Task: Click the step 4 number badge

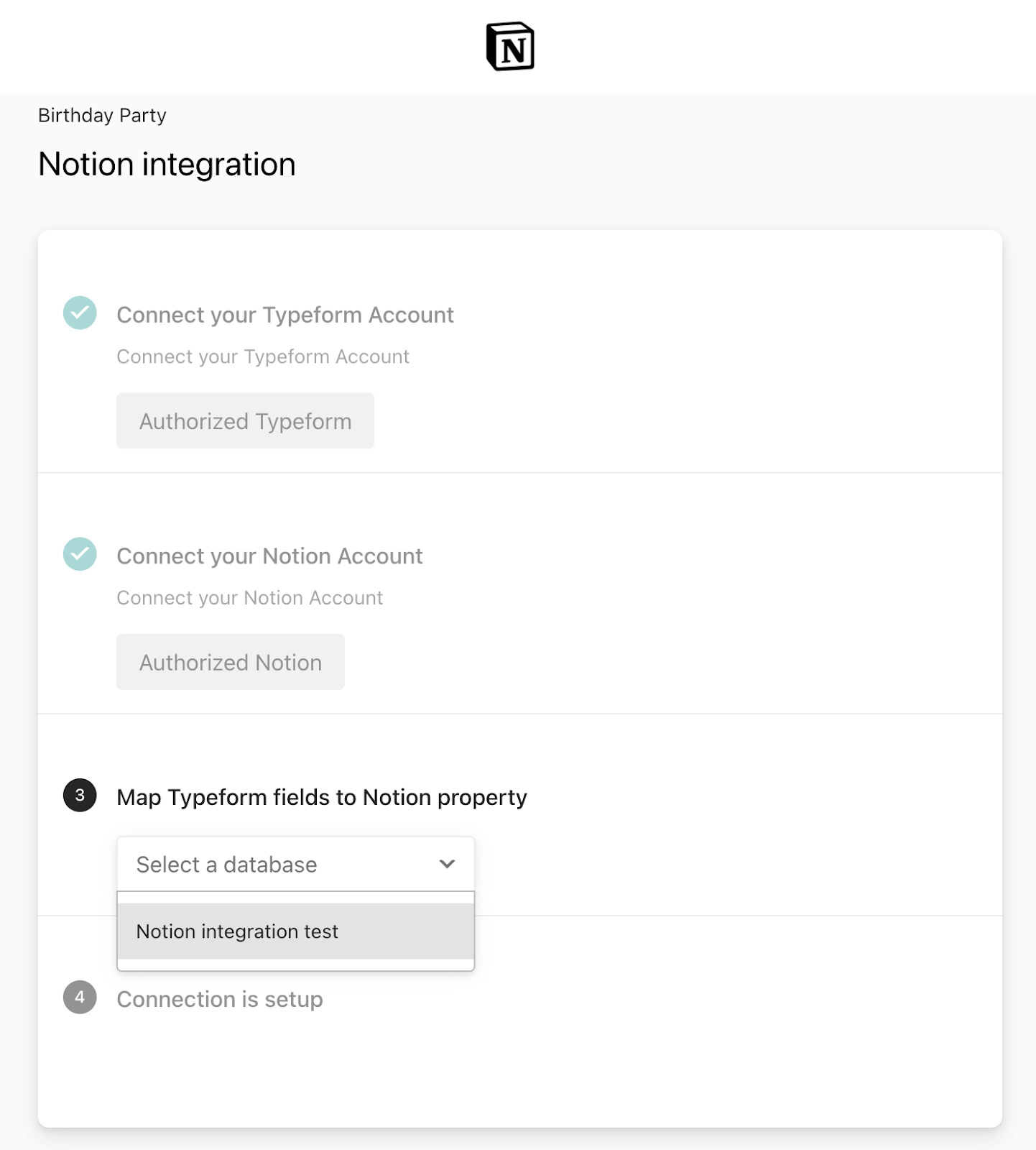Action: pyautogui.click(x=80, y=997)
